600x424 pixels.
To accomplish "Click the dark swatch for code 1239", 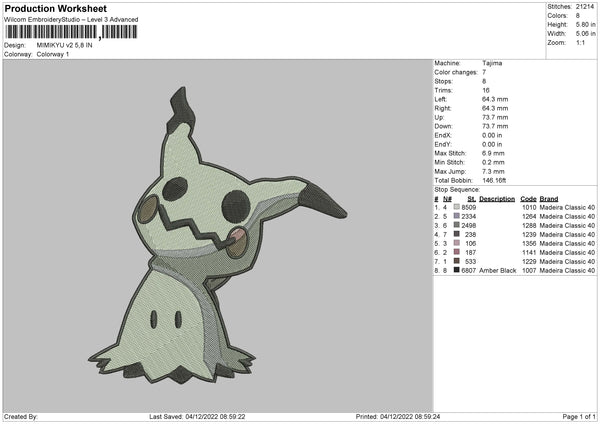I will click(457, 234).
